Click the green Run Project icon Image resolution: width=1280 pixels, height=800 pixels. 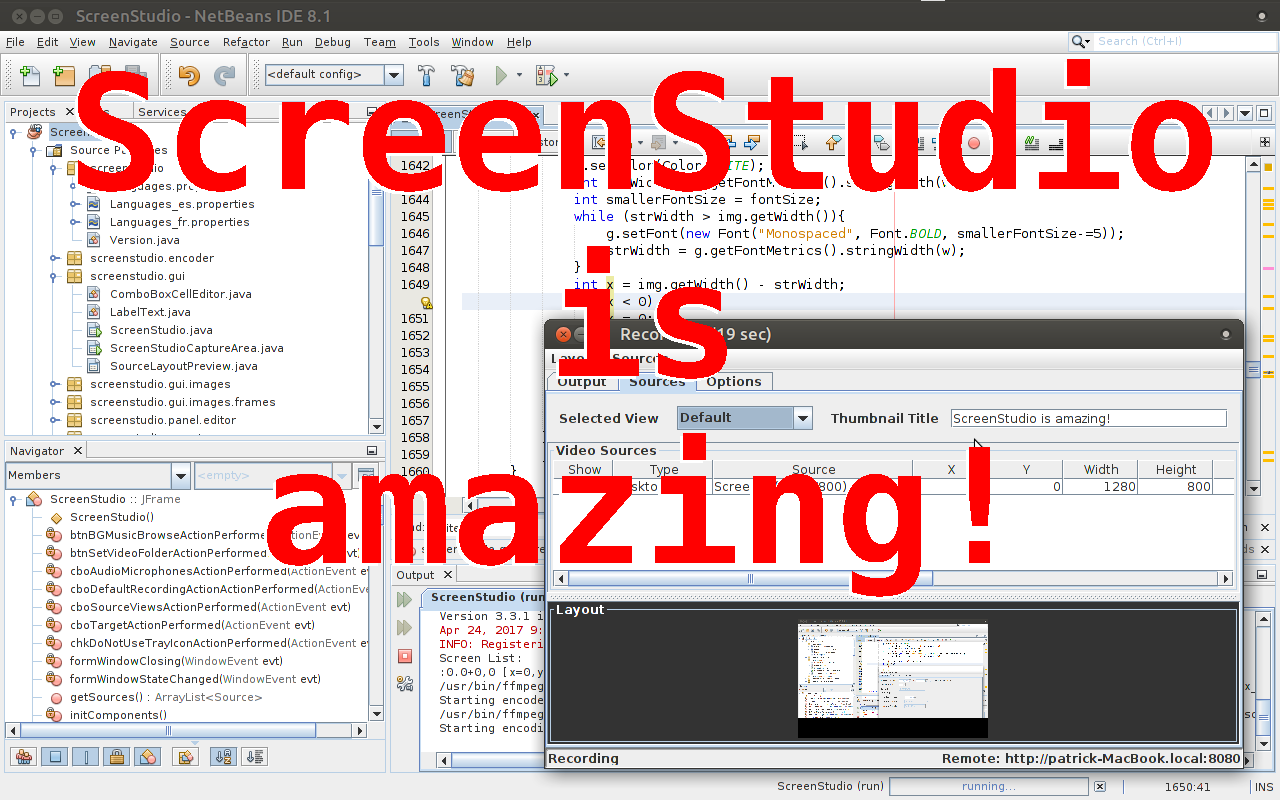coord(502,75)
